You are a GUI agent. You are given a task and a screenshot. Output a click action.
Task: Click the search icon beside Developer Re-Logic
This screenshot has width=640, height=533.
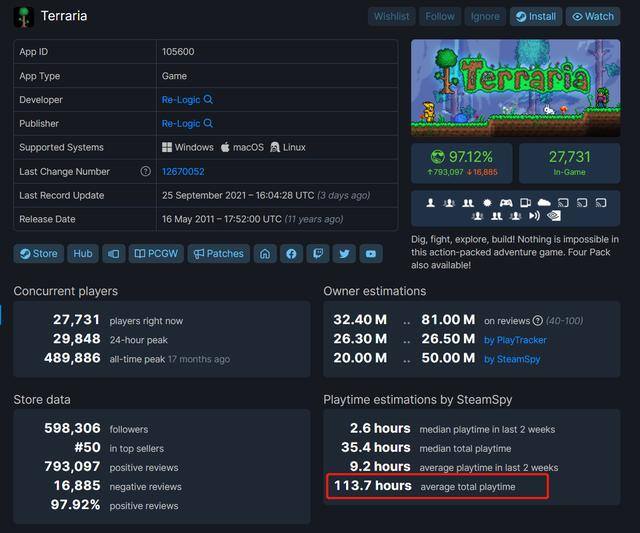pos(208,99)
